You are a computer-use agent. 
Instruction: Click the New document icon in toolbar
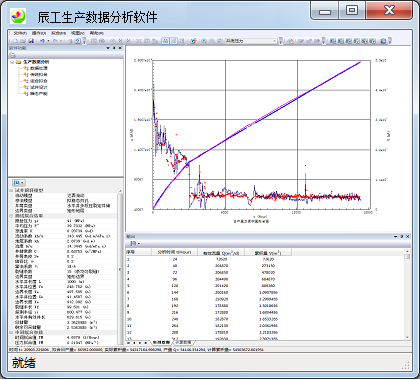tap(15, 41)
